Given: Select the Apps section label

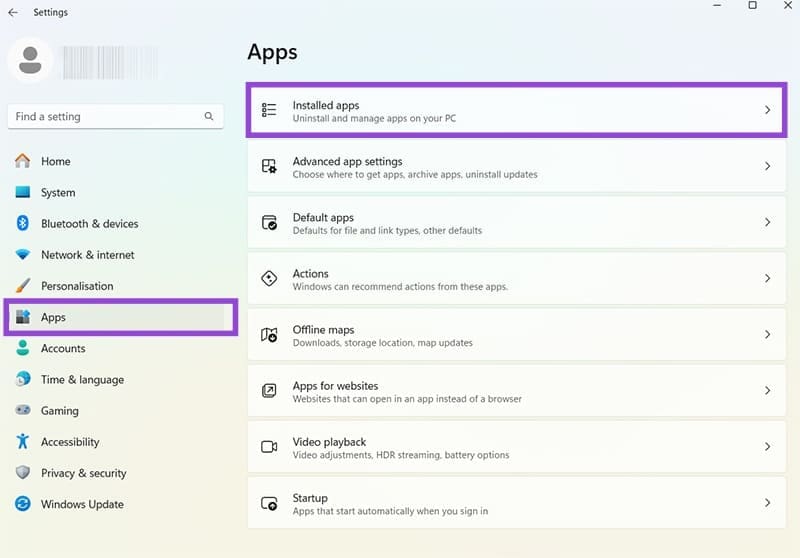Looking at the screenshot, I should click(53, 317).
